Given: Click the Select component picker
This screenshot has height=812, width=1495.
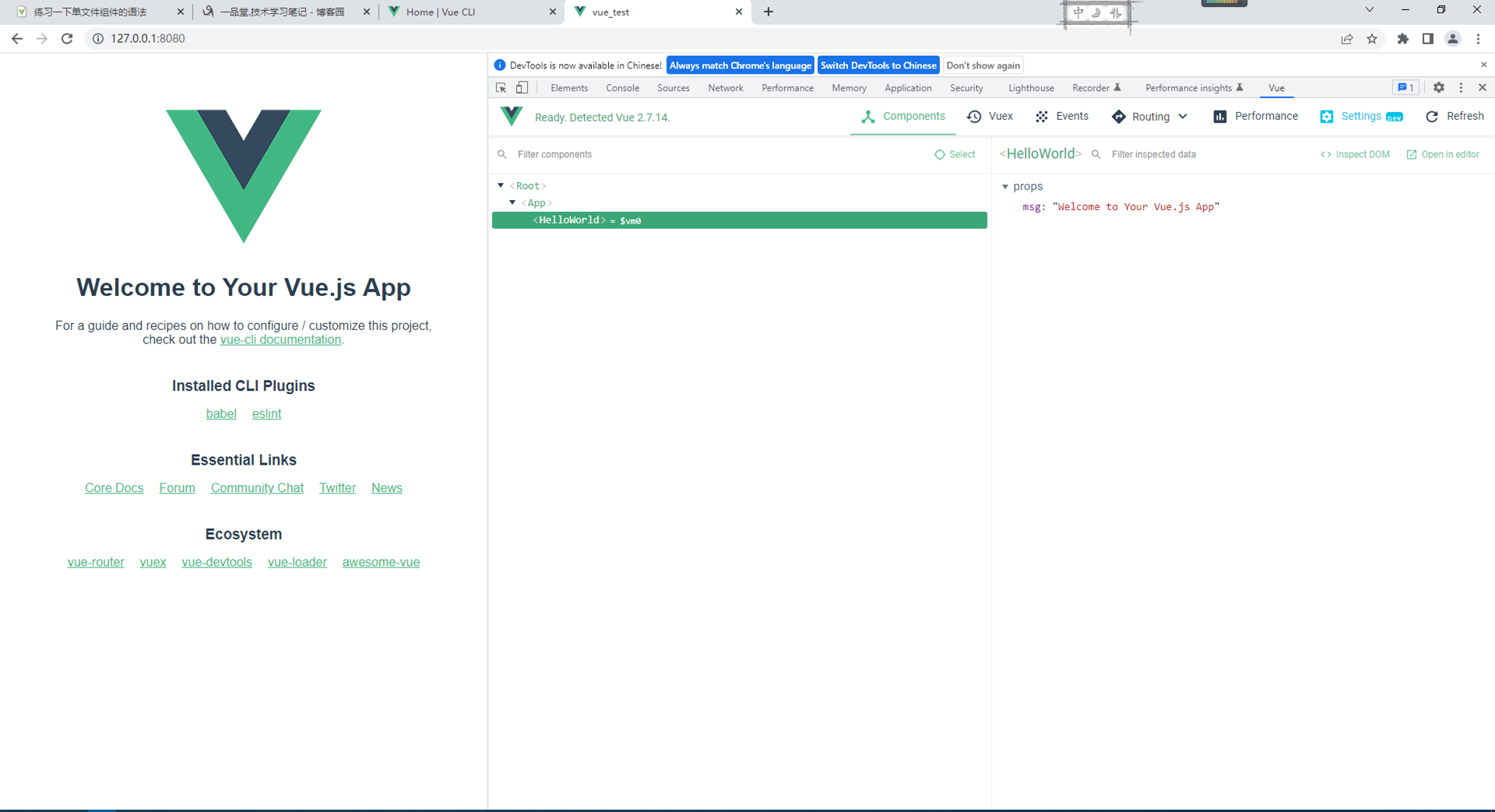Looking at the screenshot, I should pyautogui.click(x=955, y=154).
